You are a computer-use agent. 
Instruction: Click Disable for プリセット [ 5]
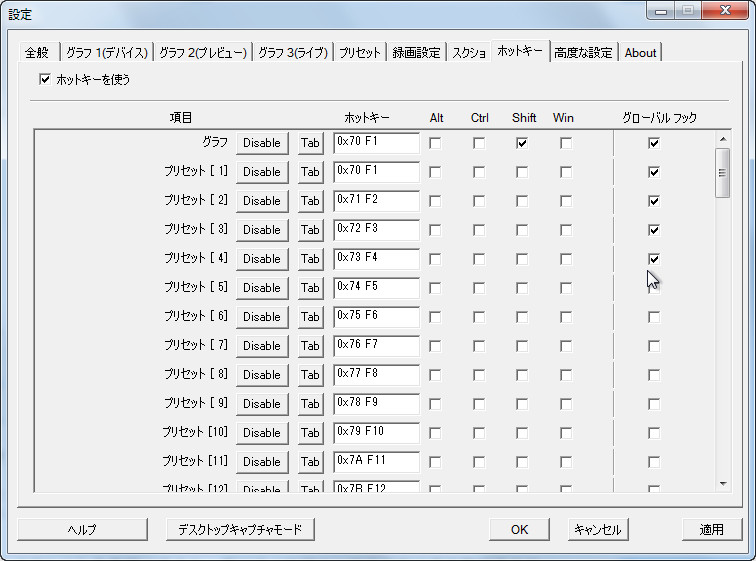(262, 288)
